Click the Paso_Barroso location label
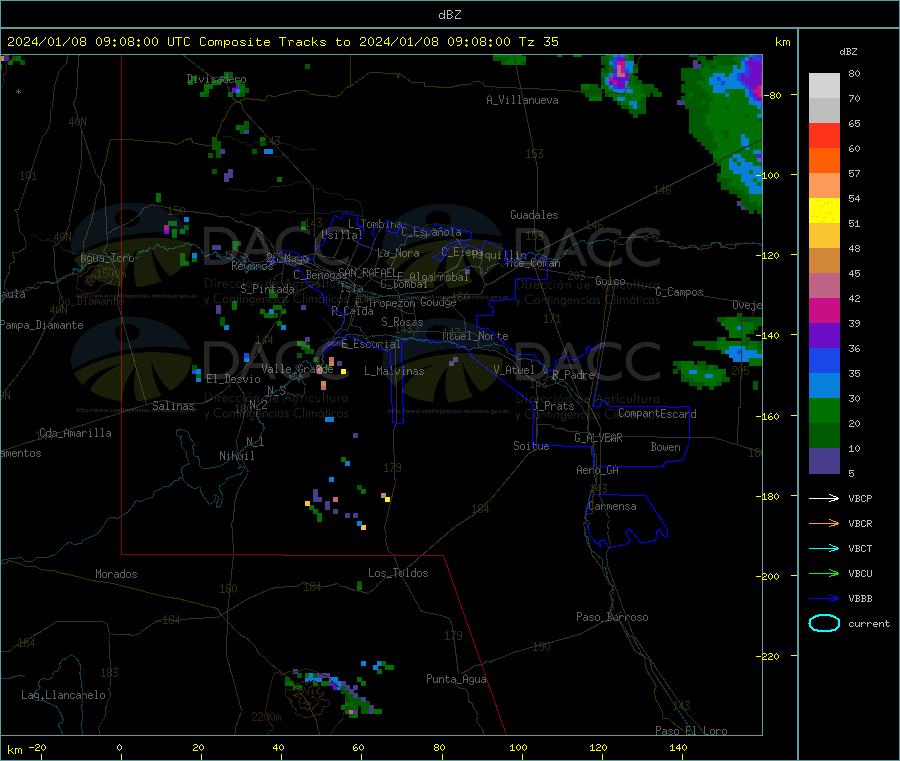 [612, 617]
